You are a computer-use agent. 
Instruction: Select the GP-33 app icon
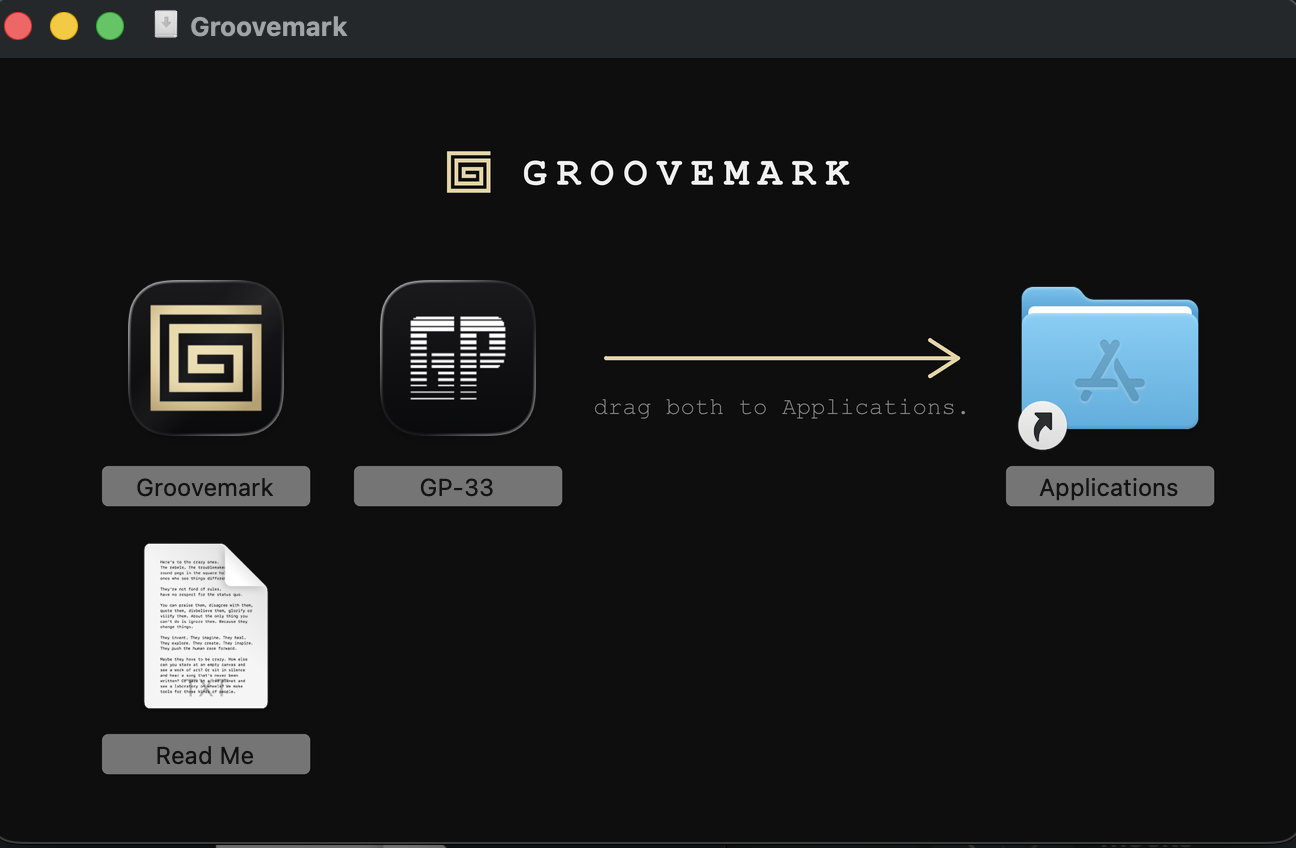click(x=458, y=358)
